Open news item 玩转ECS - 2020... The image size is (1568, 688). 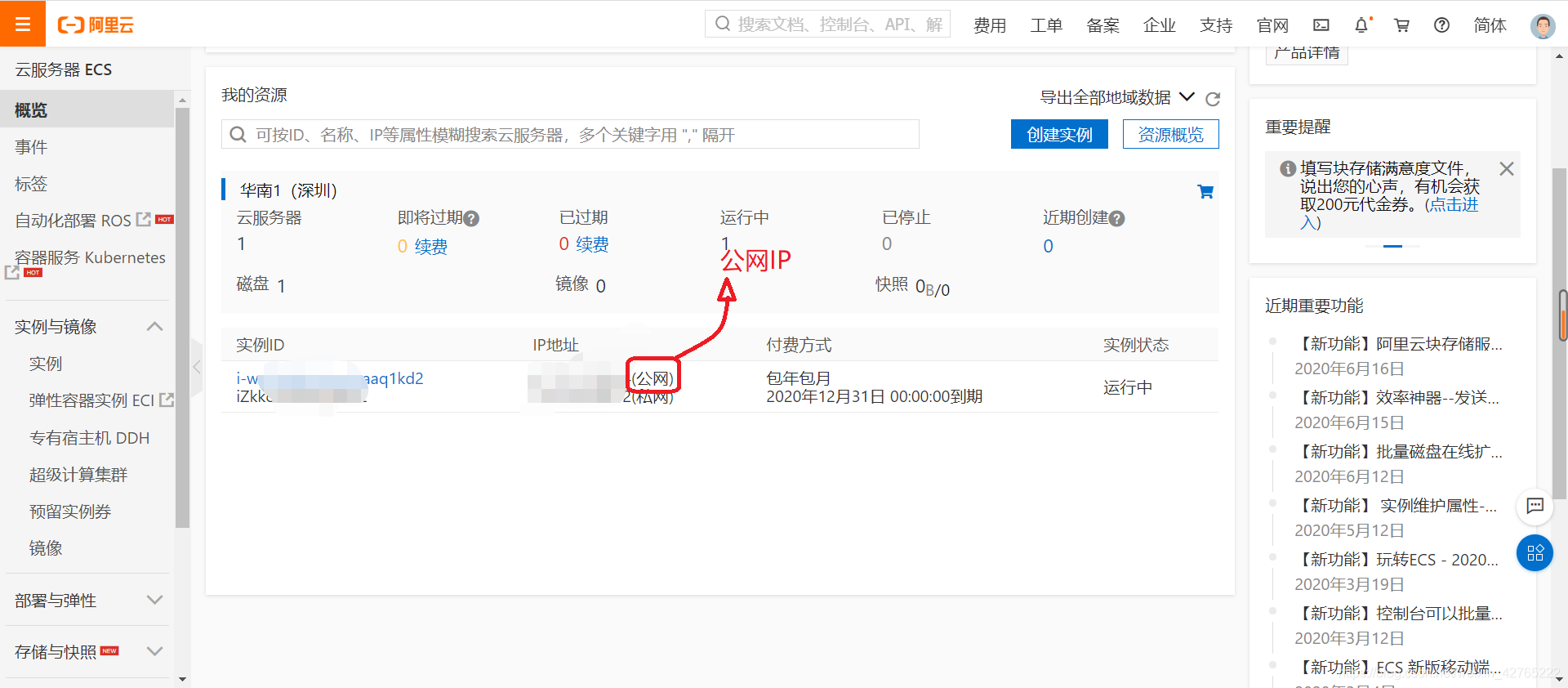[x=1397, y=560]
